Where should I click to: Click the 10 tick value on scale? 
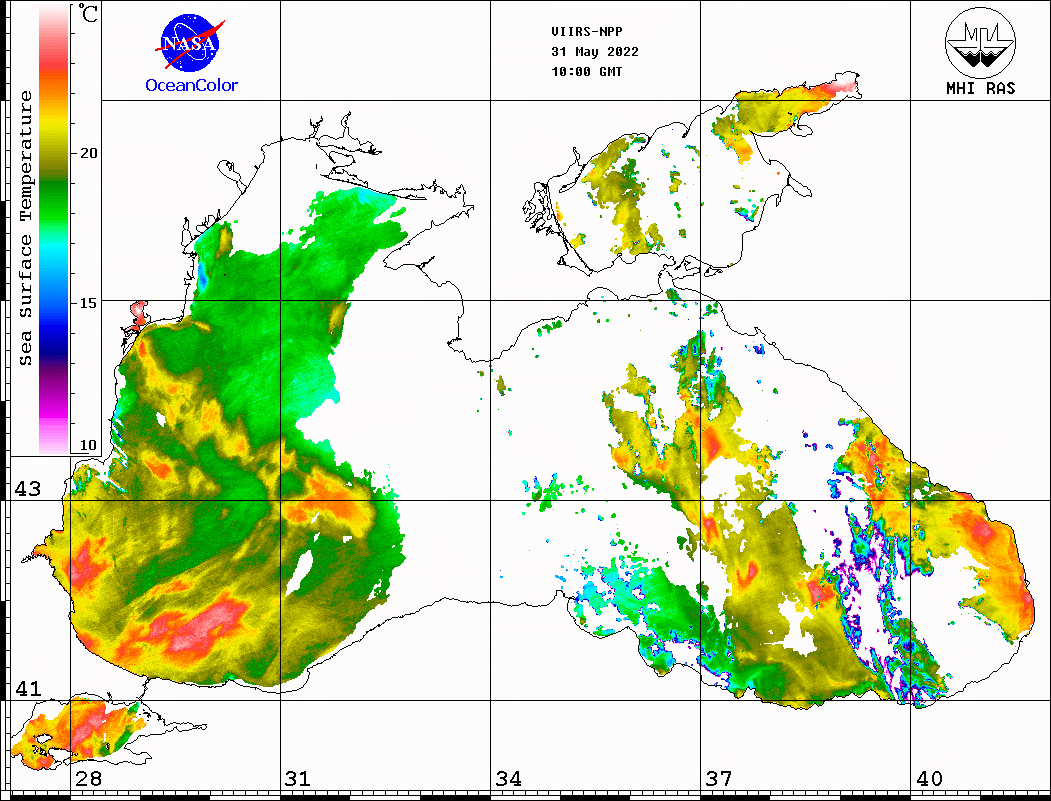(88, 445)
